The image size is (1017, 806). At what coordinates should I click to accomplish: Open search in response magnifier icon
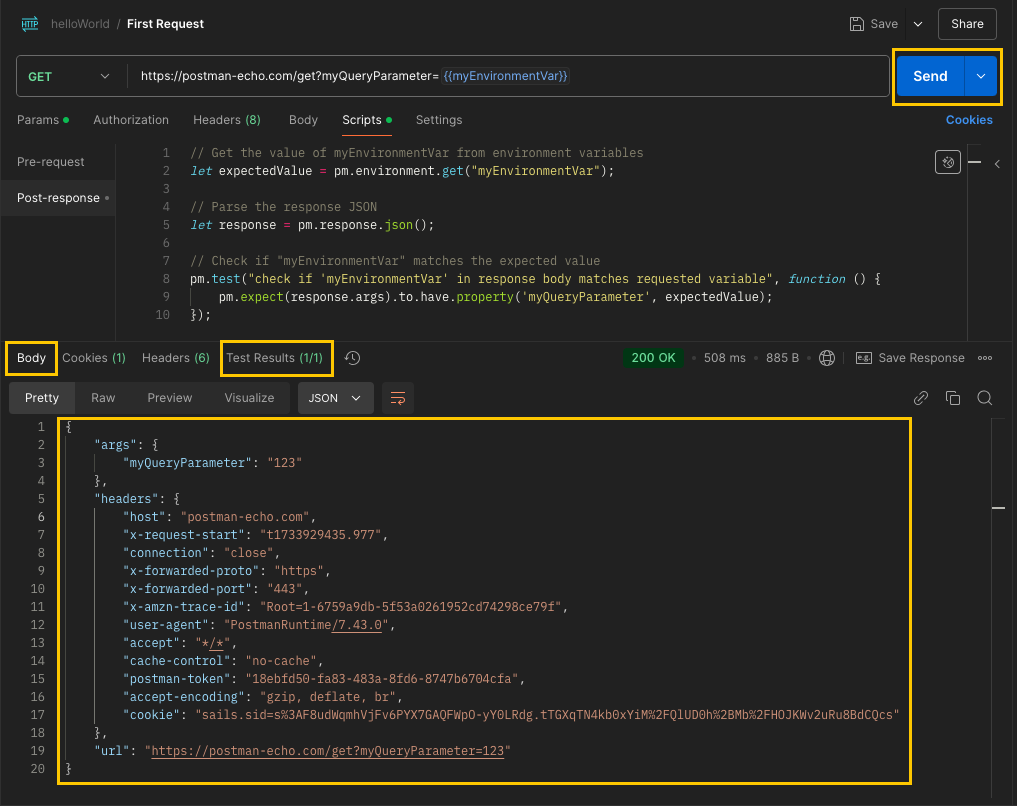(985, 397)
